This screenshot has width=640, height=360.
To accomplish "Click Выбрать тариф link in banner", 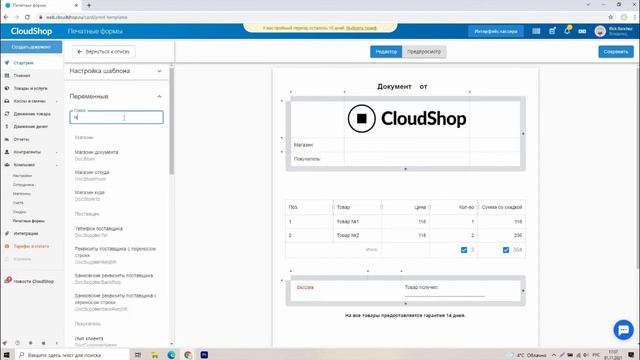I will (x=361, y=28).
